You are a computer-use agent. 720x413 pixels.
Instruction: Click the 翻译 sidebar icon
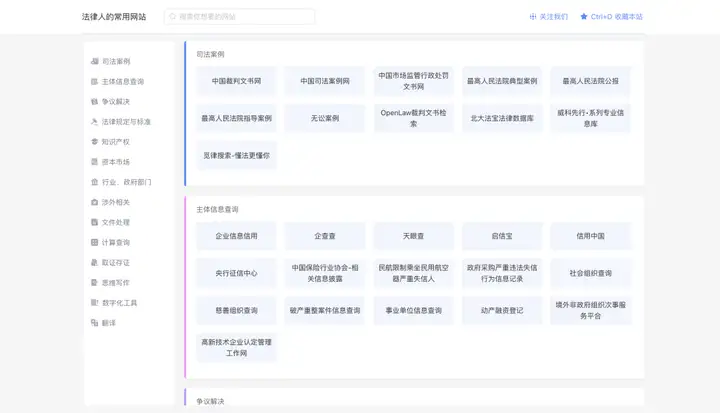[95, 323]
